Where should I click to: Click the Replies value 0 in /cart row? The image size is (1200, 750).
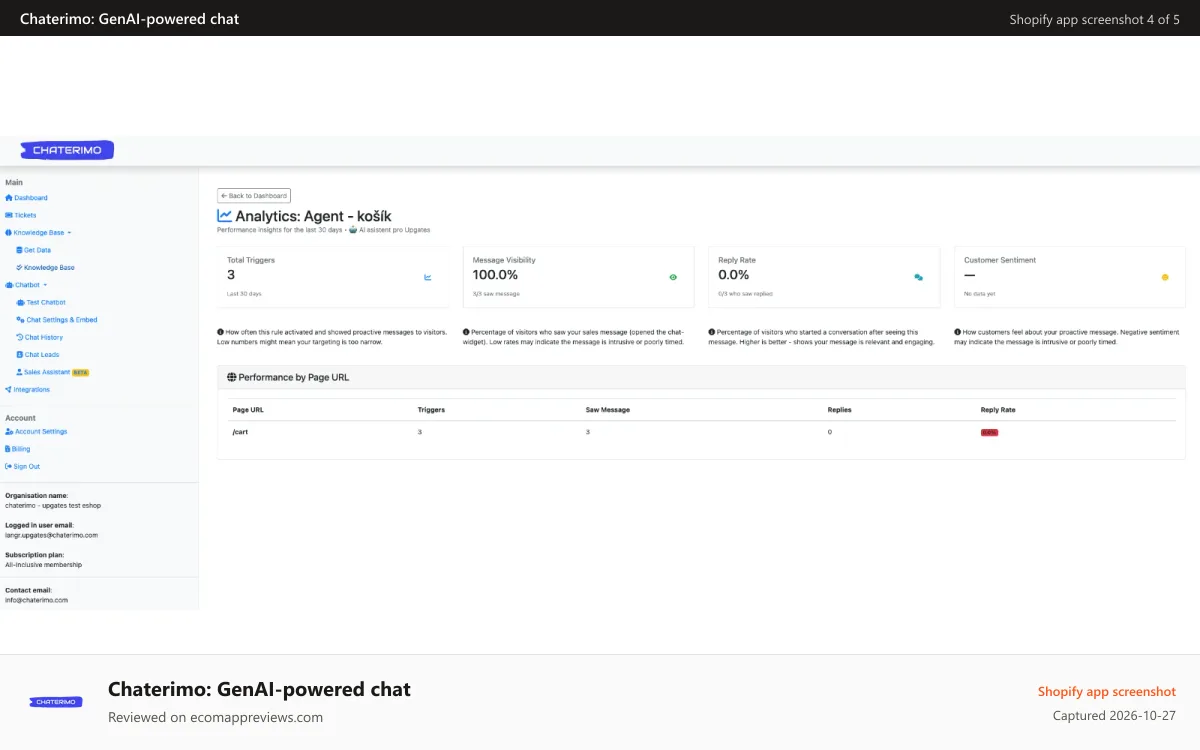pos(829,432)
